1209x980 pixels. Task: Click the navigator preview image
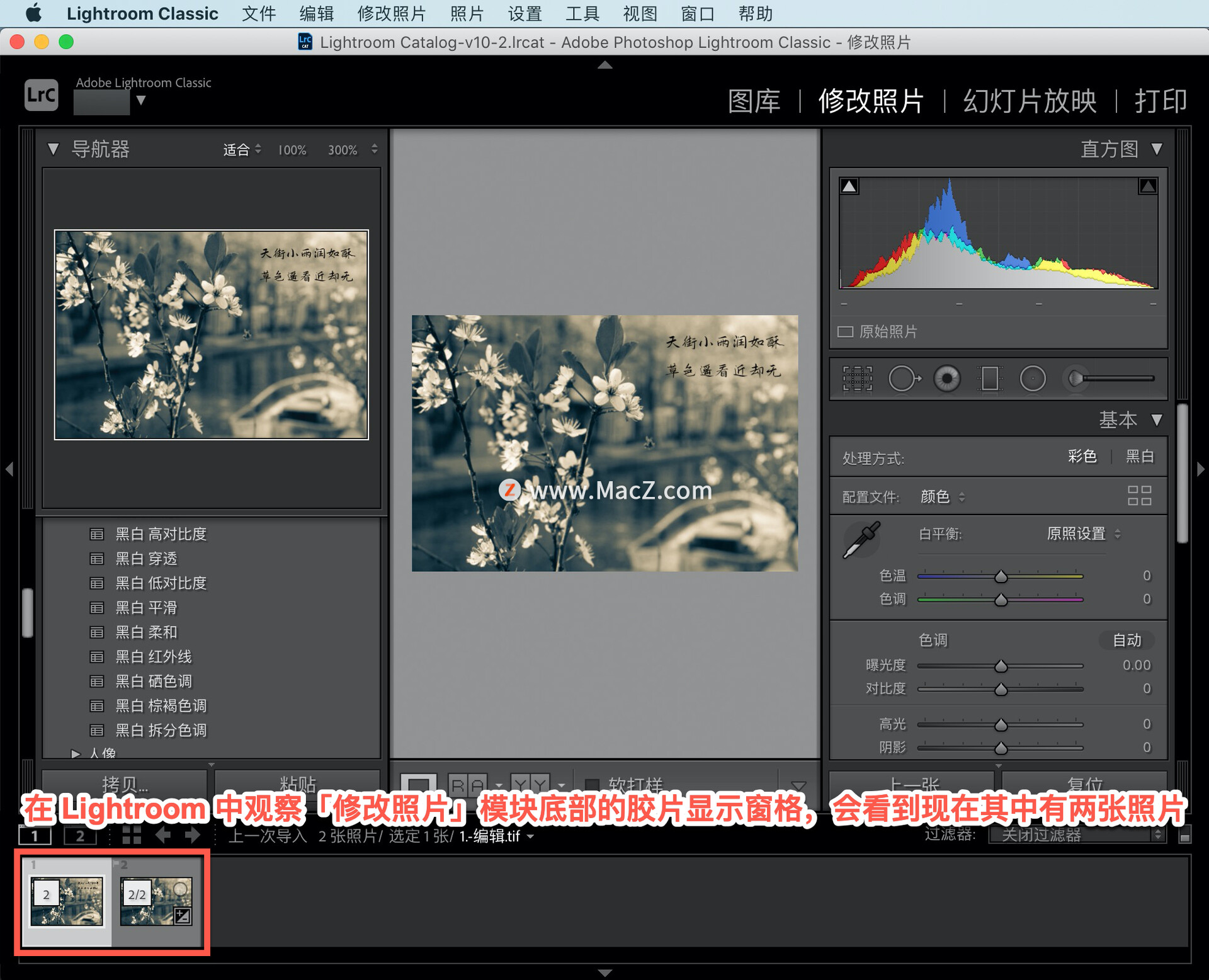pos(212,334)
